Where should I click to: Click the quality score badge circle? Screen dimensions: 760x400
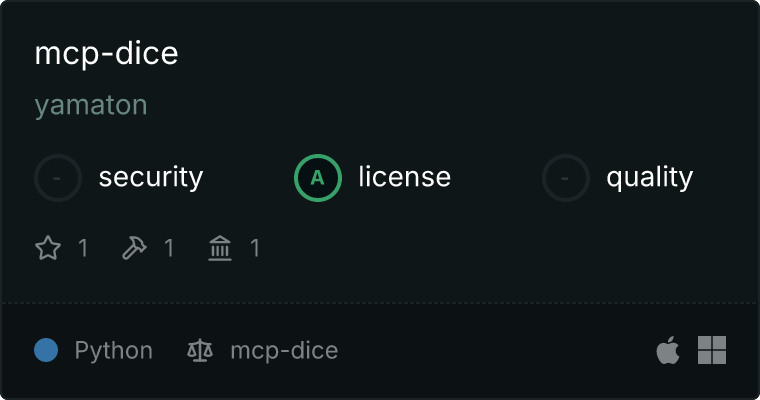click(566, 178)
